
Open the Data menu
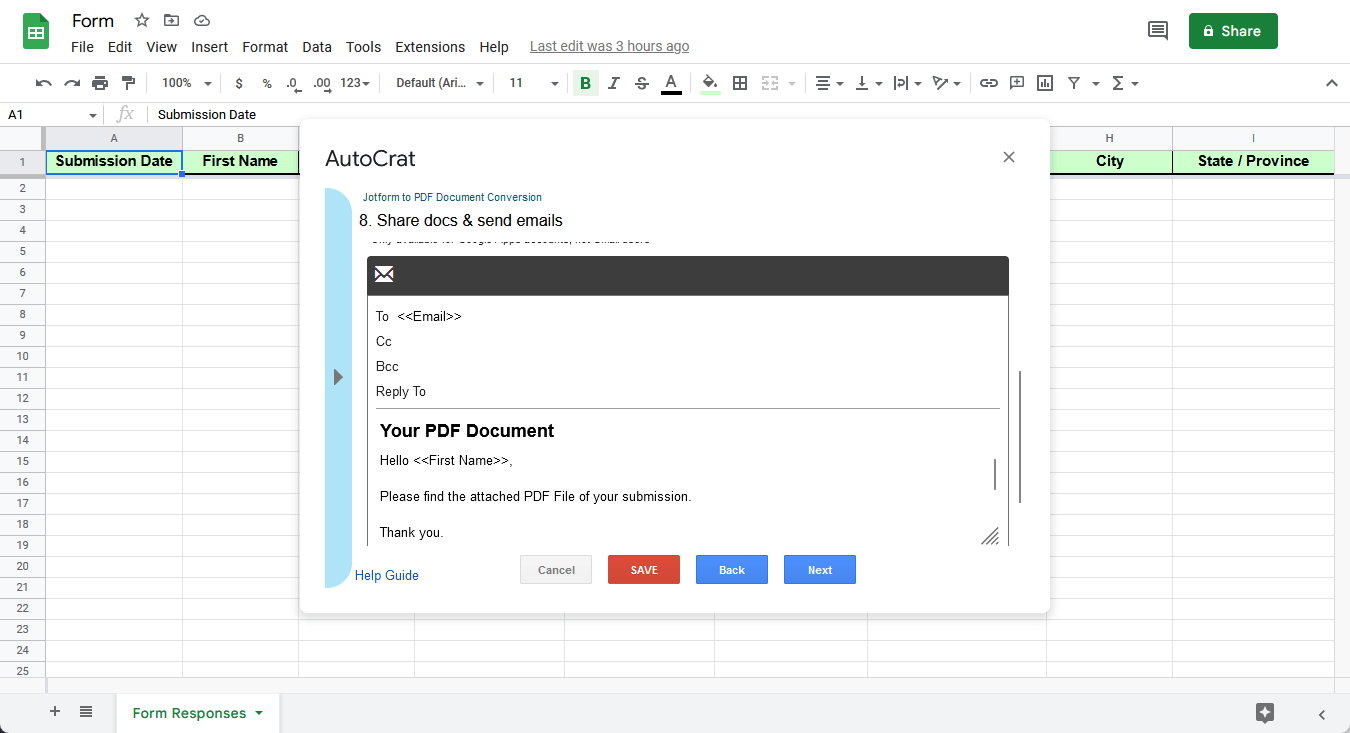(x=317, y=47)
